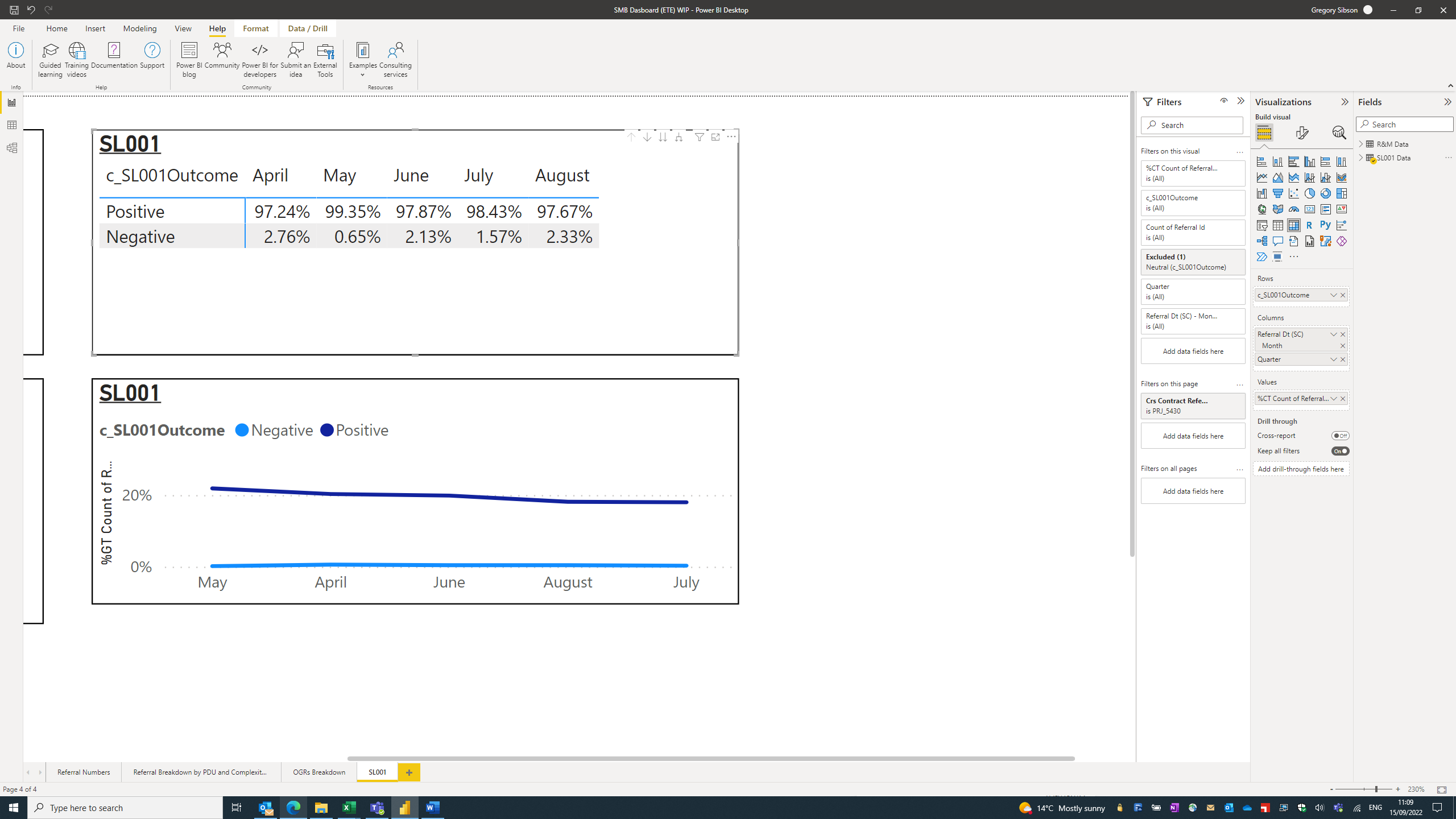Viewport: 1456px width, 819px height.
Task: Open Format visual pane paintbrush
Action: [1302, 133]
